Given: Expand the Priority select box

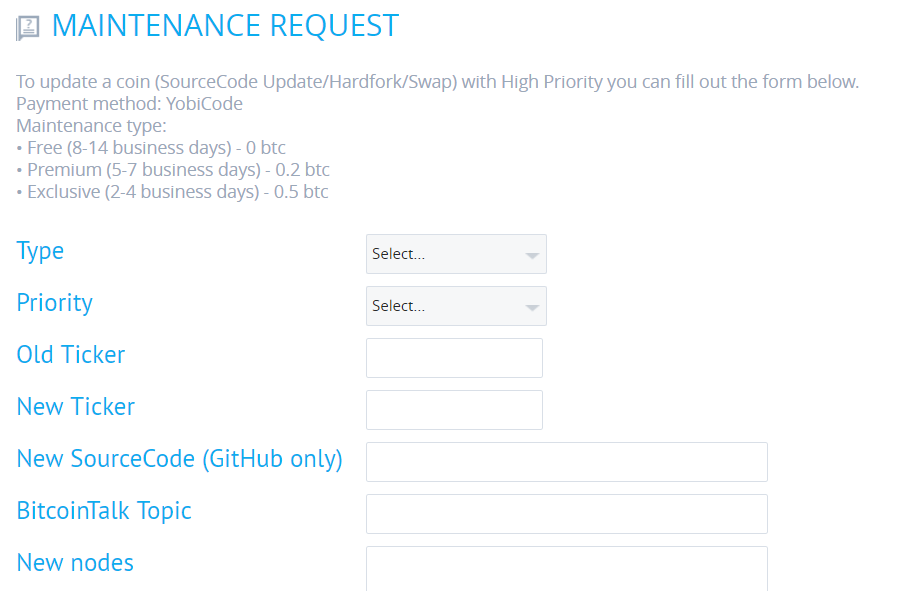Looking at the screenshot, I should coord(456,306).
